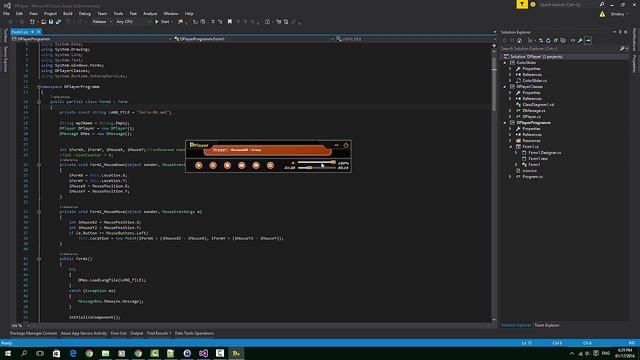The width and height of the screenshot is (640, 360).
Task: Open the Help menu
Action: click(x=189, y=13)
